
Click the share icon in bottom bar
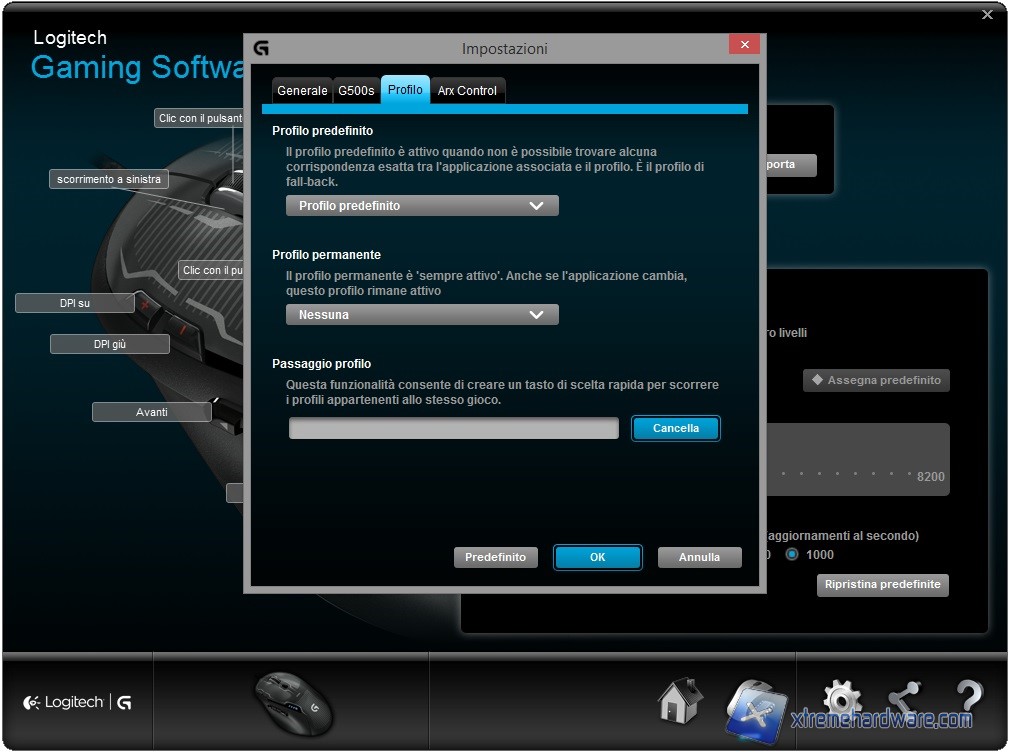point(904,700)
